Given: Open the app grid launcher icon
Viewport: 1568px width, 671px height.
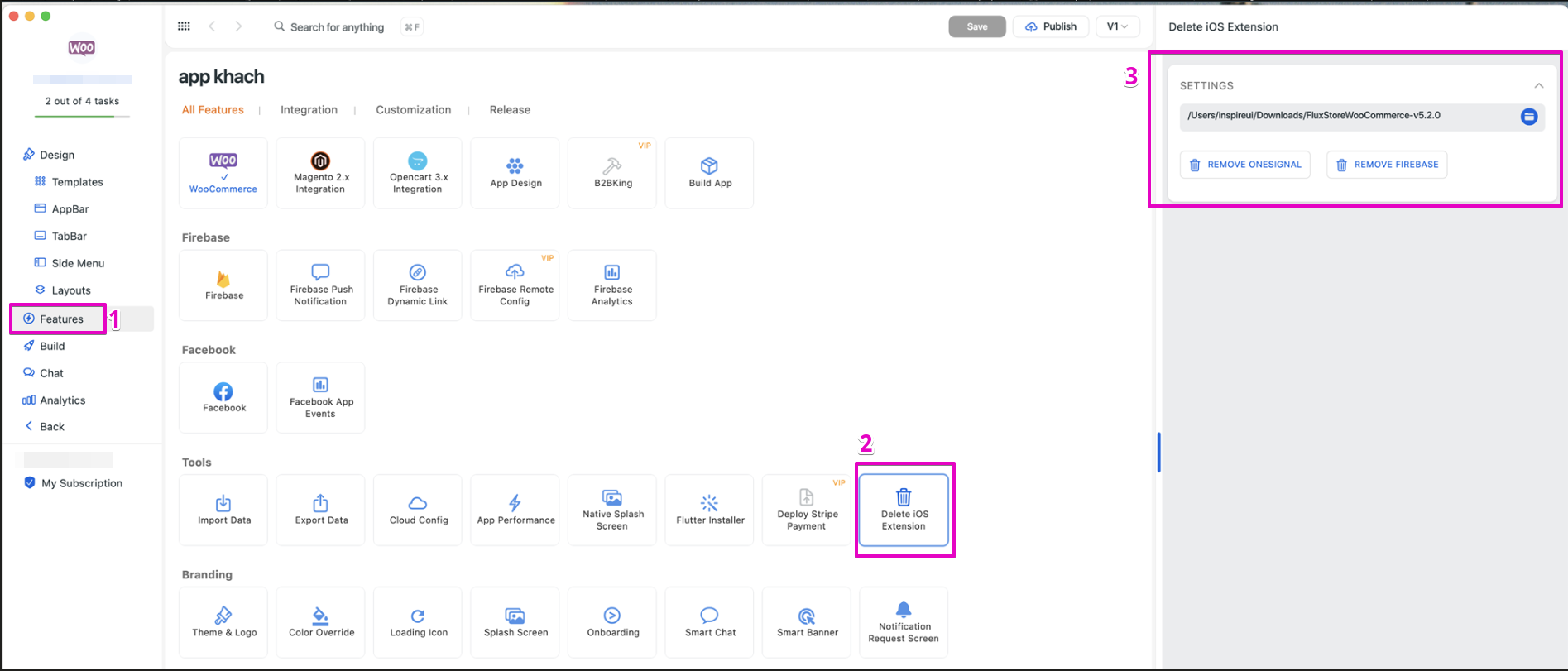Looking at the screenshot, I should 184,26.
